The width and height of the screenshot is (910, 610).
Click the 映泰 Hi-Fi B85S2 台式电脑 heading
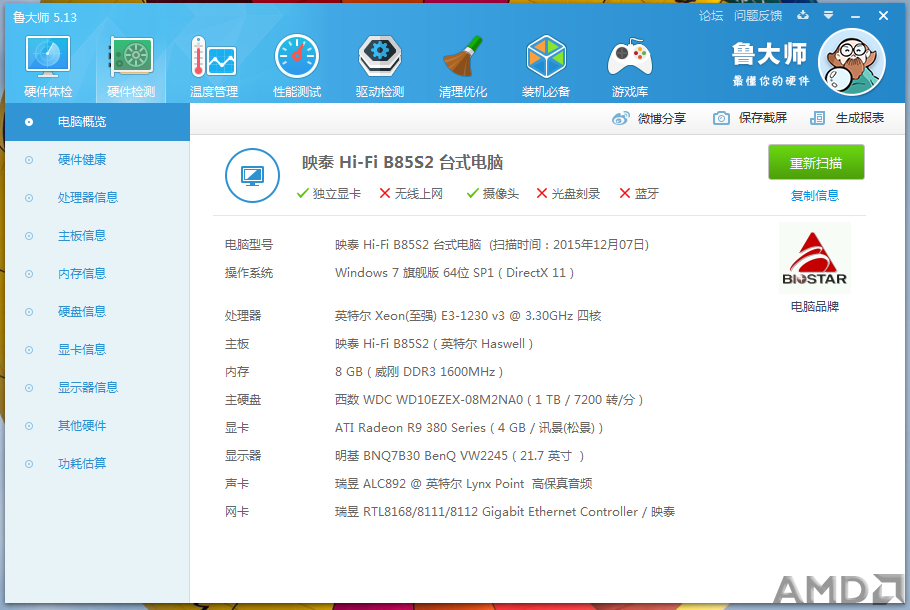point(402,163)
